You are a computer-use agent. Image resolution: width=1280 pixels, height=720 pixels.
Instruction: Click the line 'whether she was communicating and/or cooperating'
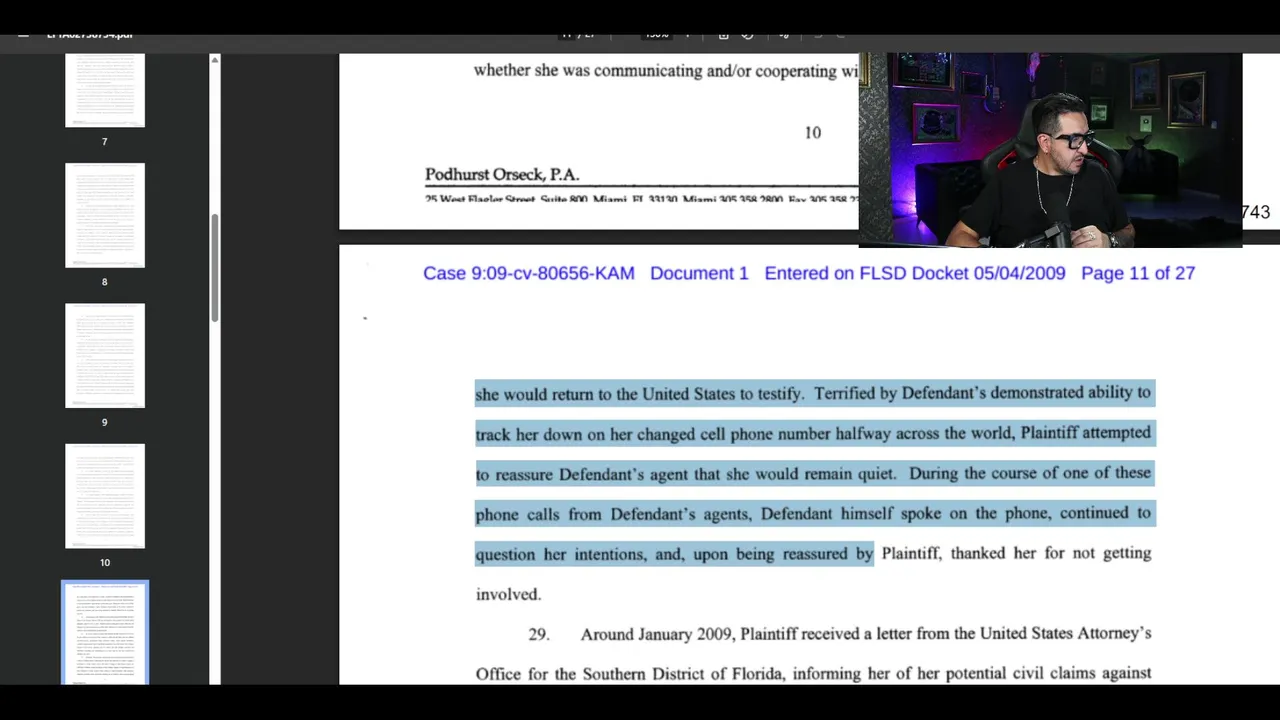click(666, 71)
